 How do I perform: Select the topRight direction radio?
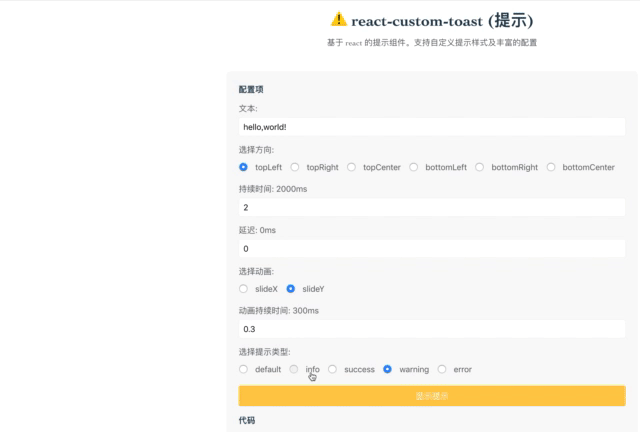(295, 167)
